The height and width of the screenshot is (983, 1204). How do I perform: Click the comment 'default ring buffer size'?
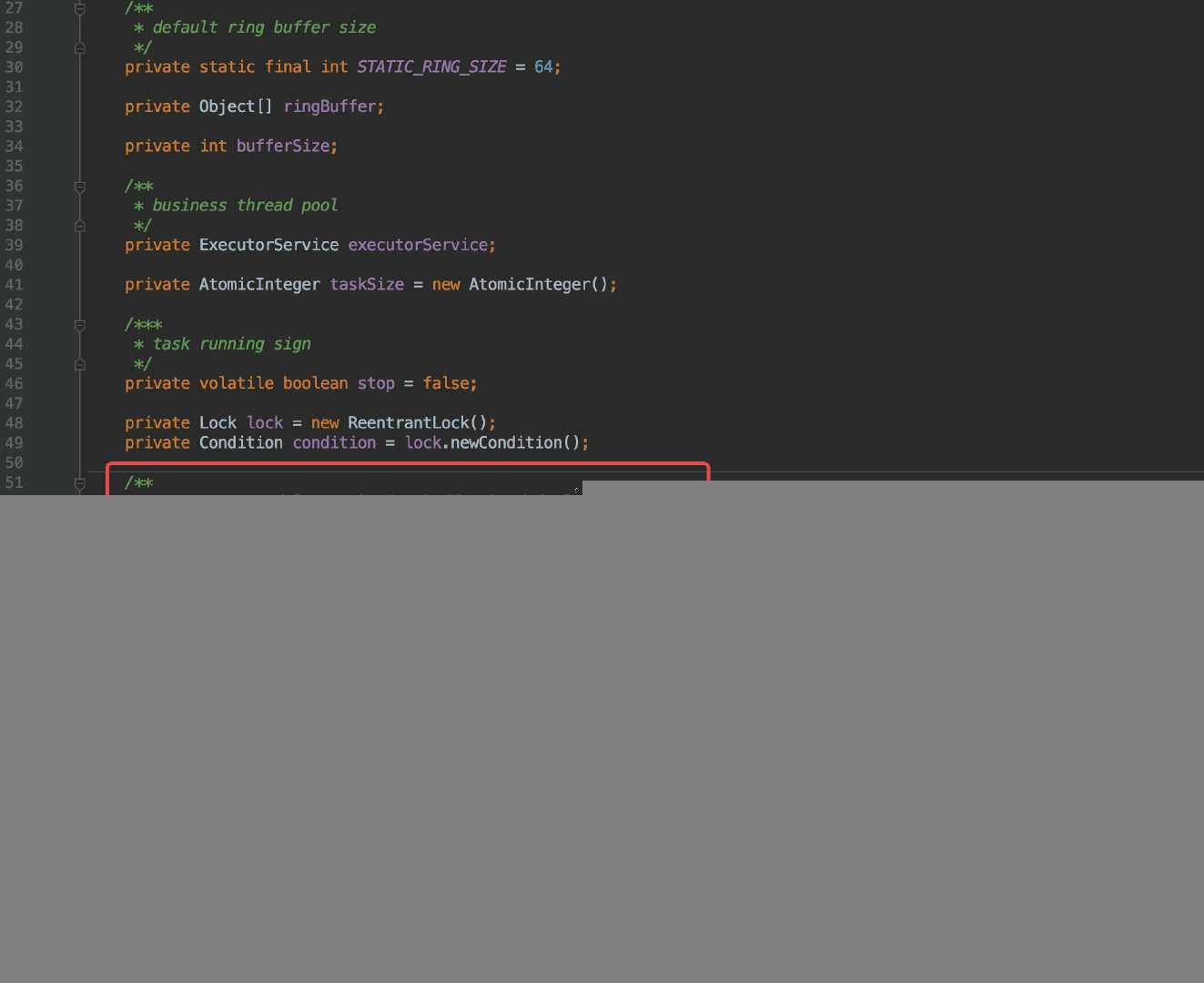[264, 27]
